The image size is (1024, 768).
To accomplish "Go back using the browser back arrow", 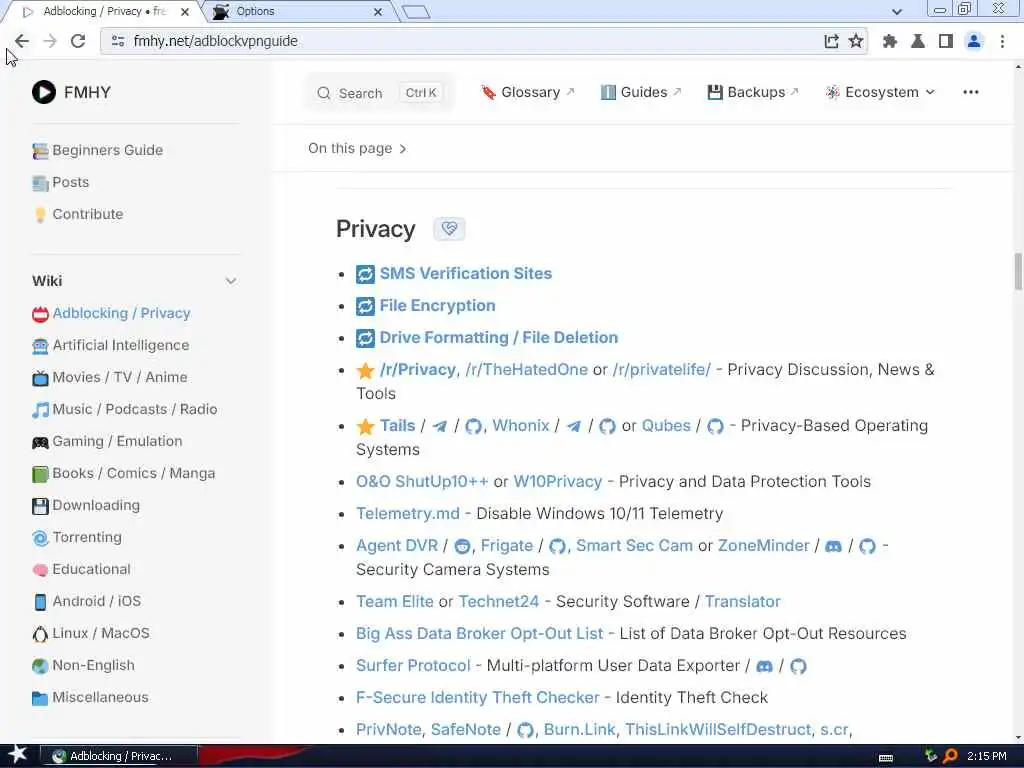I will [22, 41].
